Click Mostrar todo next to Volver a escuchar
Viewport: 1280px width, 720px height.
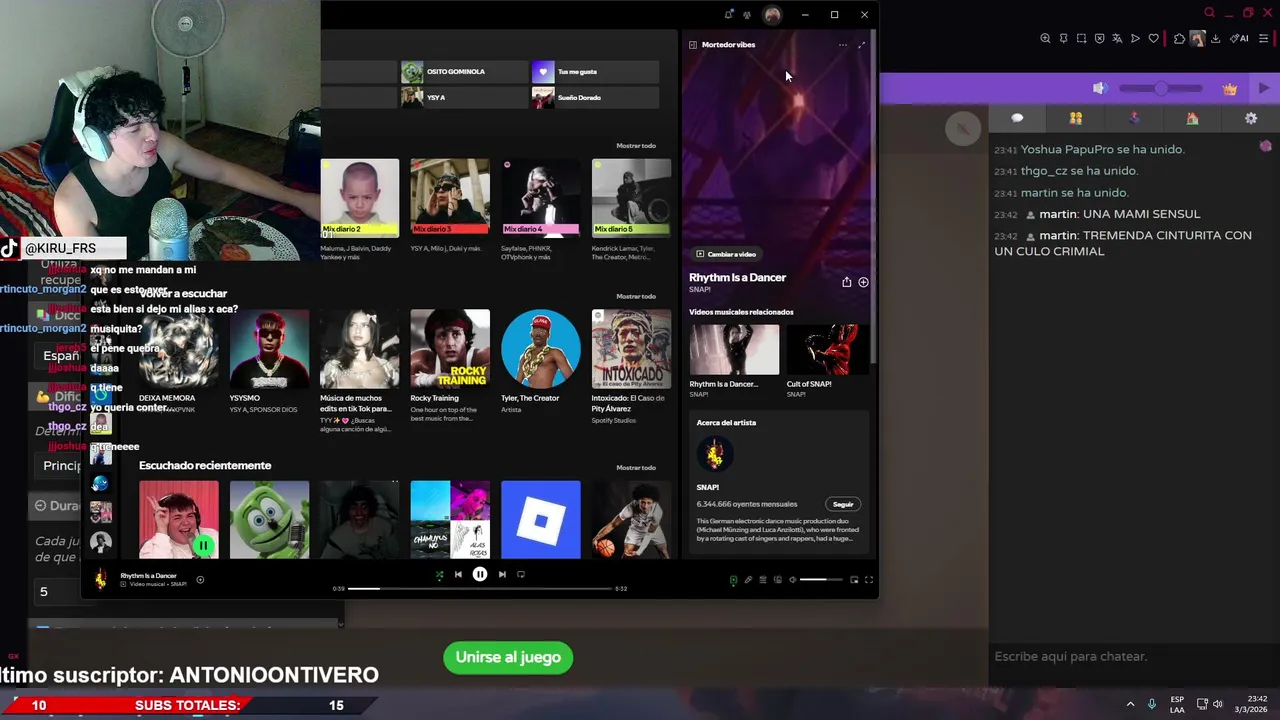636,296
